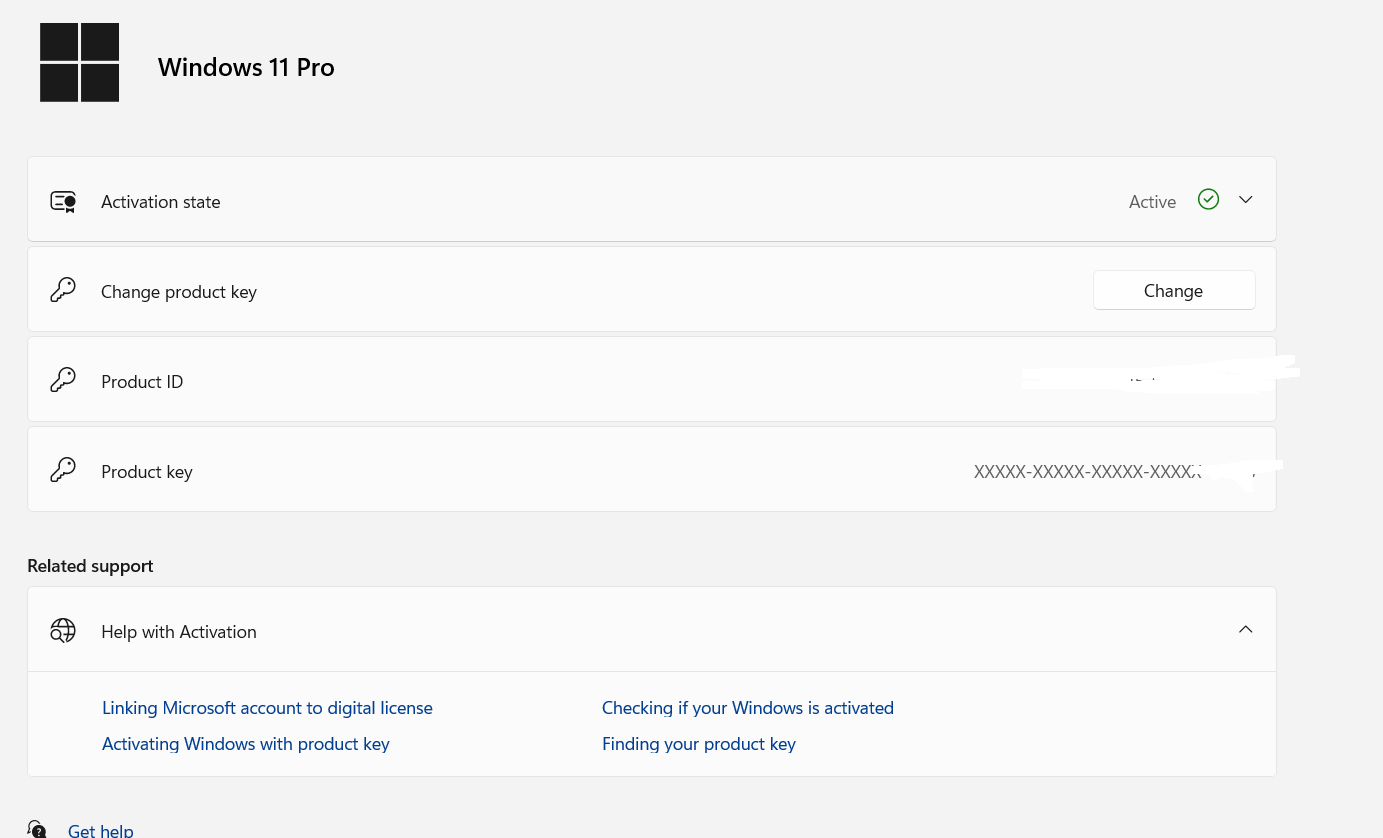Click the Activation state certificate icon

(x=63, y=202)
